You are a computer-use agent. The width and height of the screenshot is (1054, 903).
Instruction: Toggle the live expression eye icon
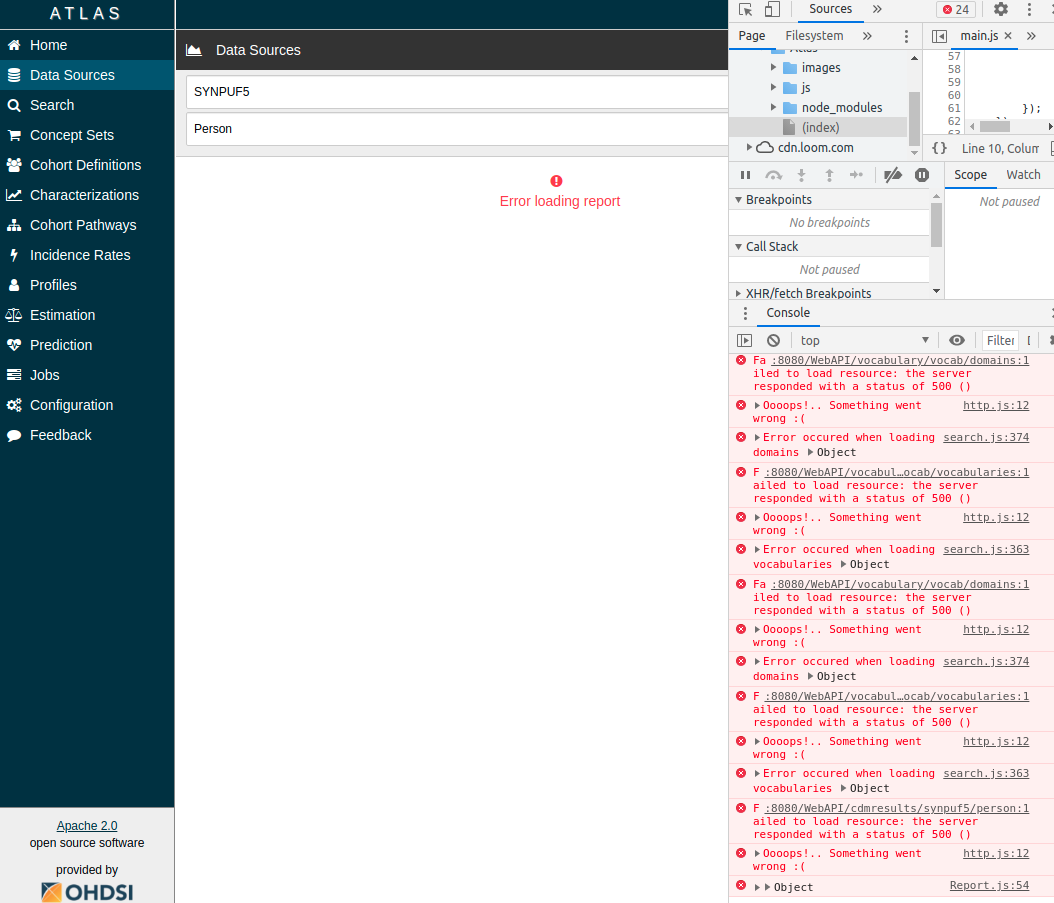coord(957,340)
